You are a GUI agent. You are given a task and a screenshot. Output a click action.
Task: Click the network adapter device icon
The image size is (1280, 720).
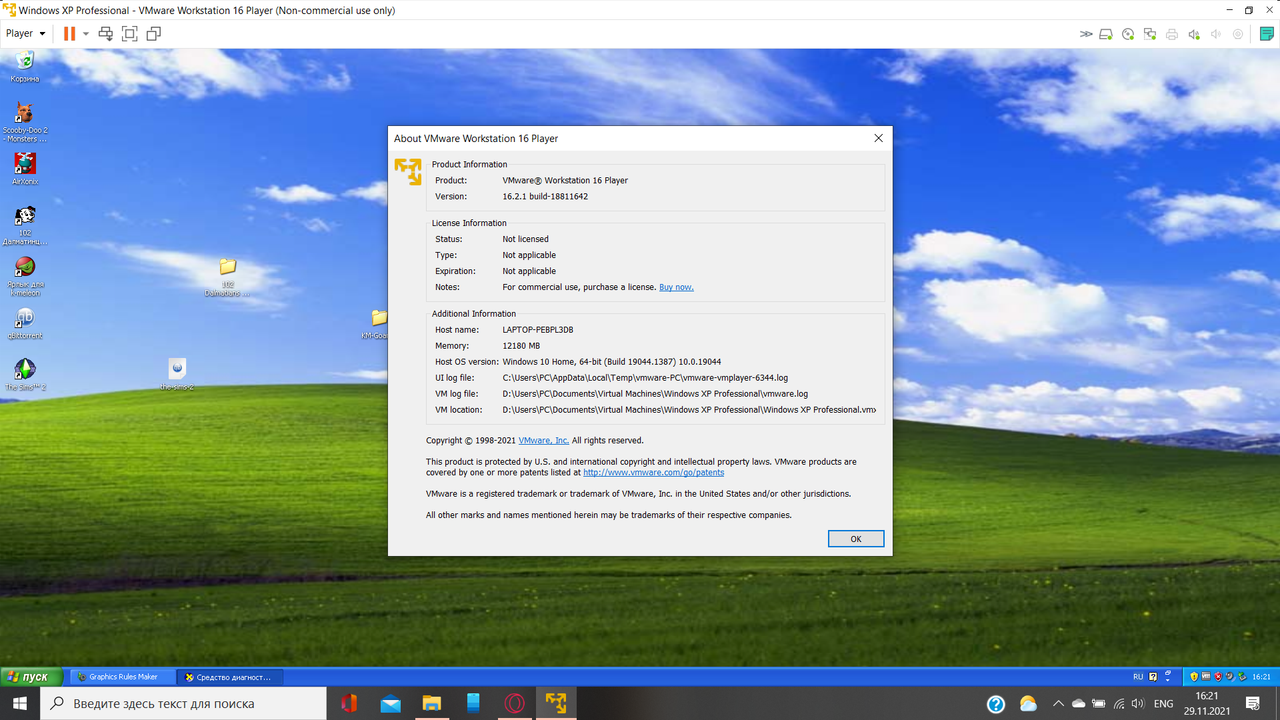(1150, 34)
